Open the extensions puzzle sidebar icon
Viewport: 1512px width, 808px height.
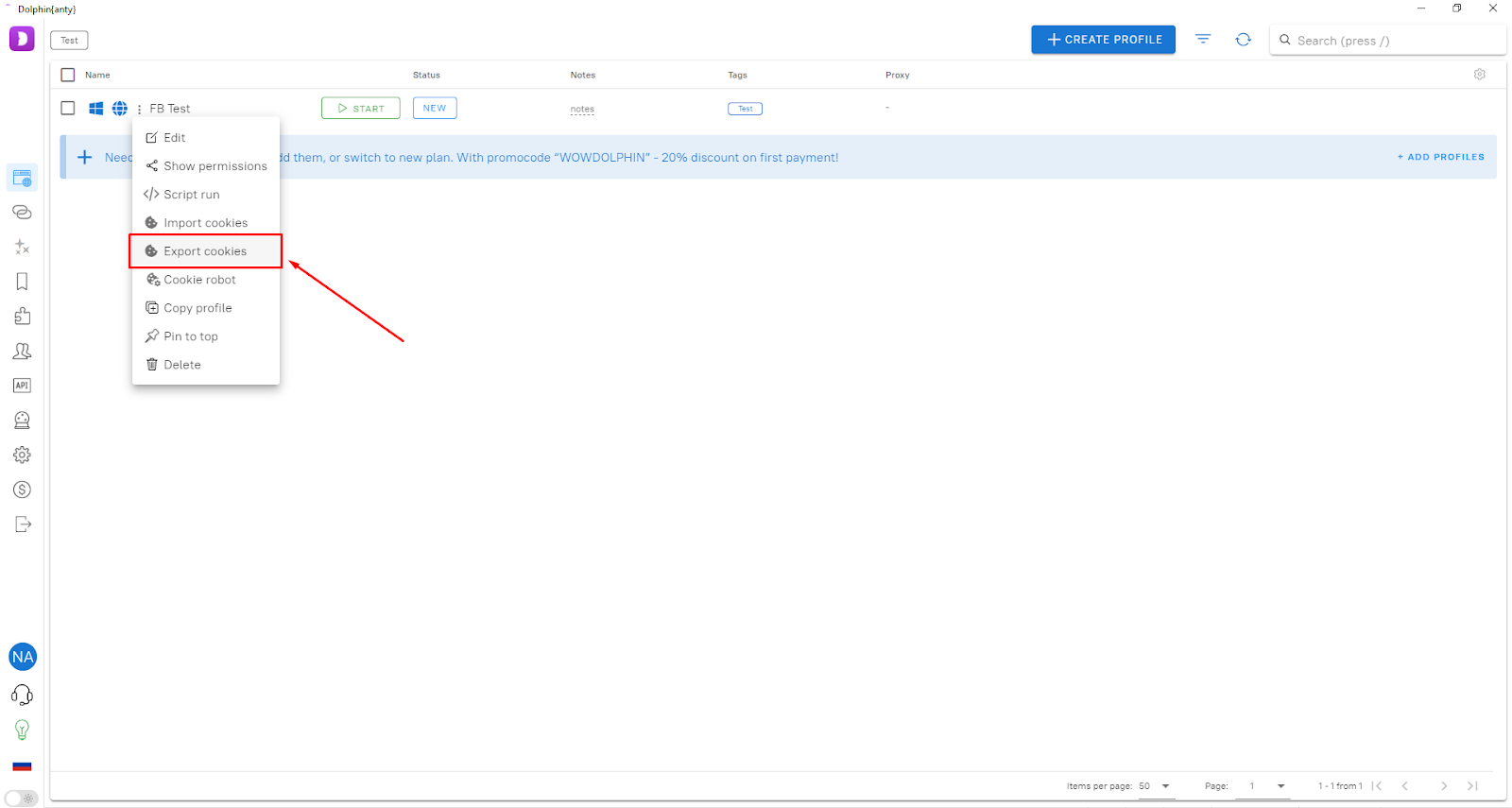22,316
